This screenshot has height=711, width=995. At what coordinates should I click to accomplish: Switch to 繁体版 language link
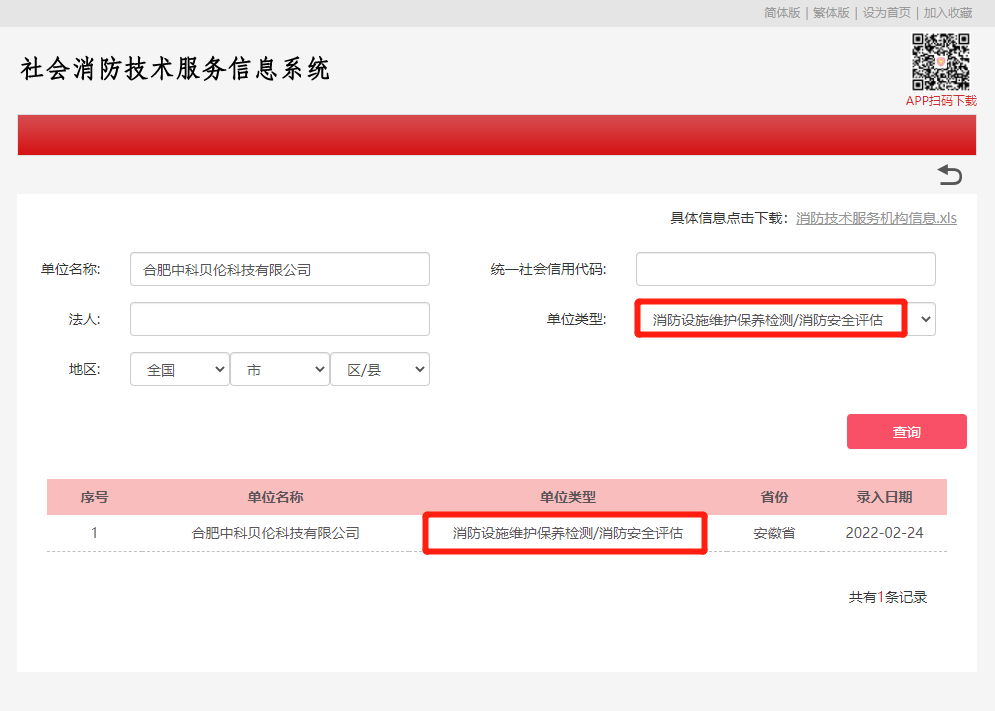[x=831, y=13]
